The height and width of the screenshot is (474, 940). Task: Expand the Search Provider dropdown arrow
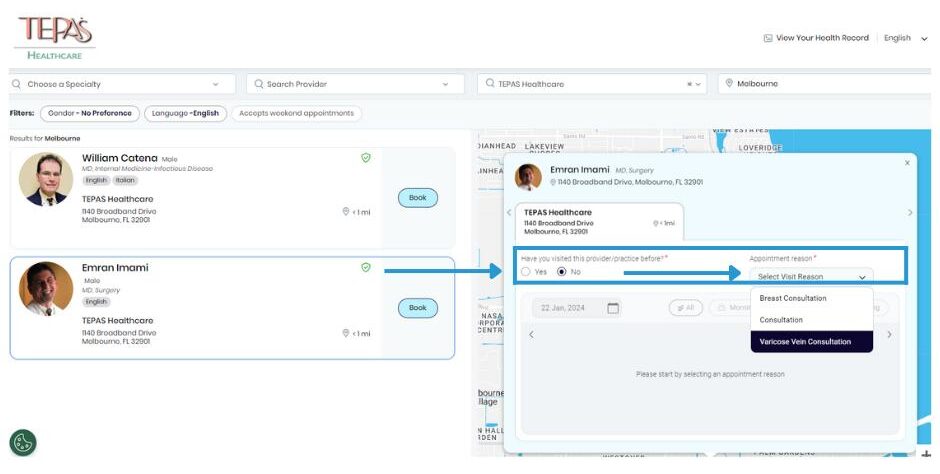[445, 84]
